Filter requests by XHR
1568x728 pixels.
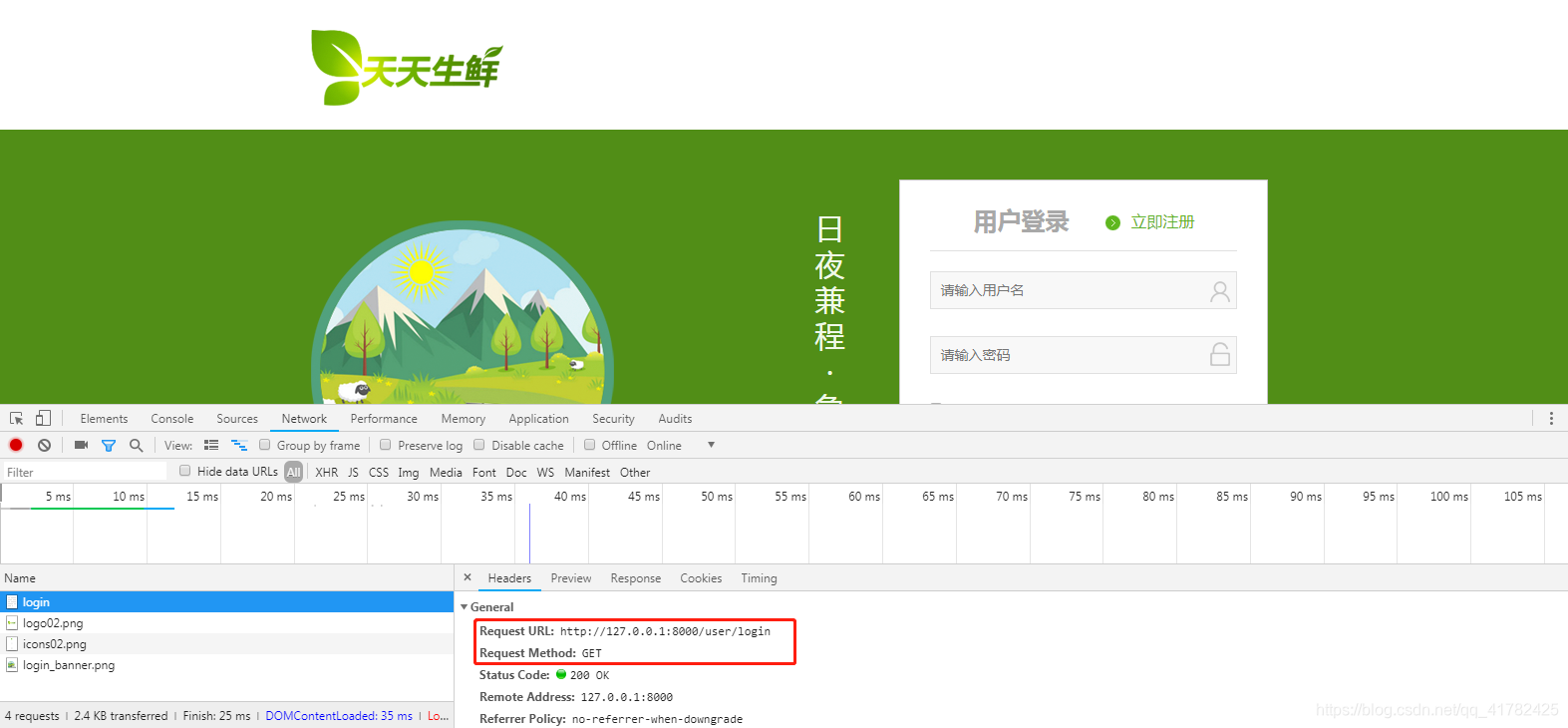click(x=327, y=473)
